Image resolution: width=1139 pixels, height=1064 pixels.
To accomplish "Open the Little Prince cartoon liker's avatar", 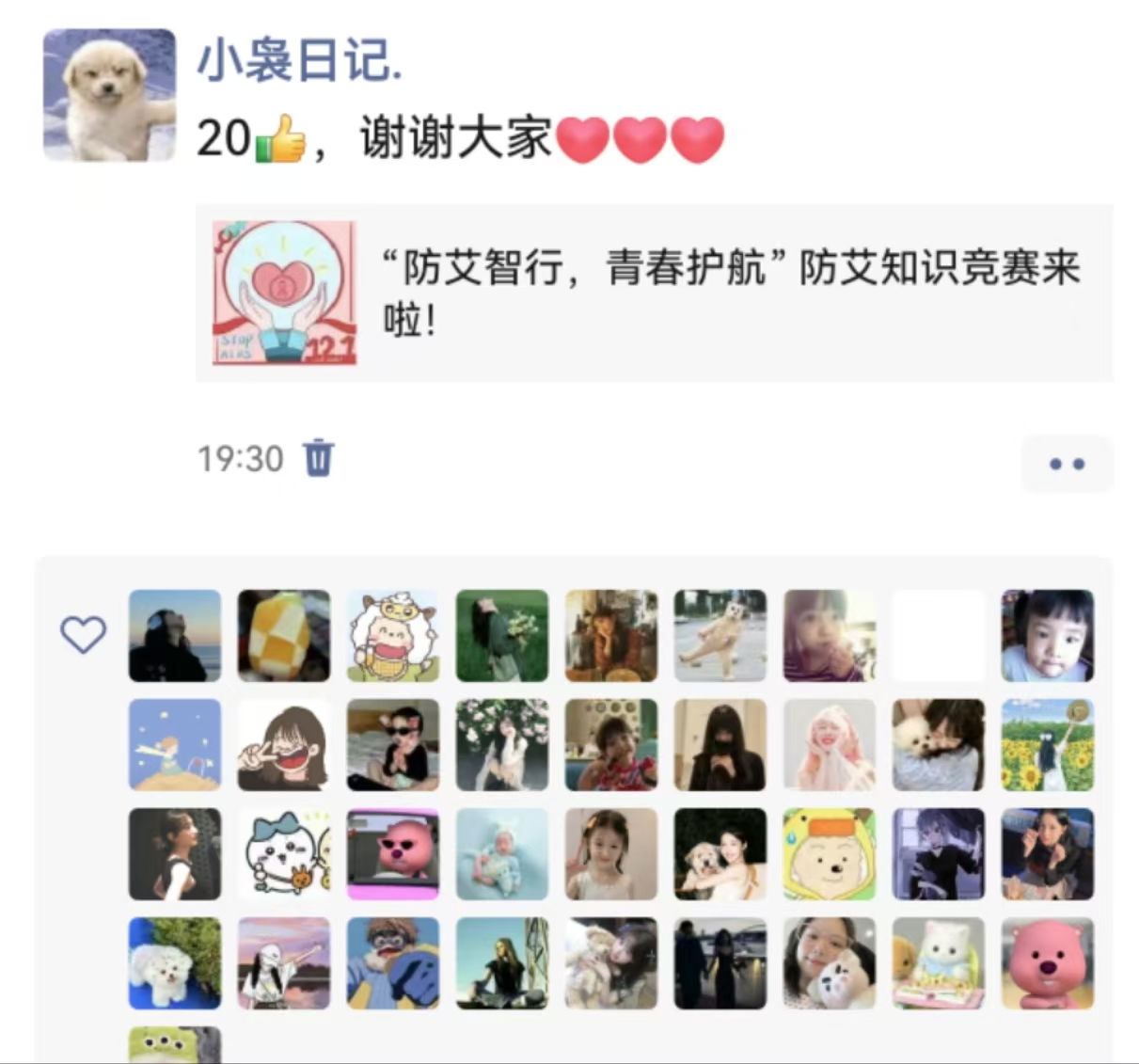I will (x=175, y=745).
